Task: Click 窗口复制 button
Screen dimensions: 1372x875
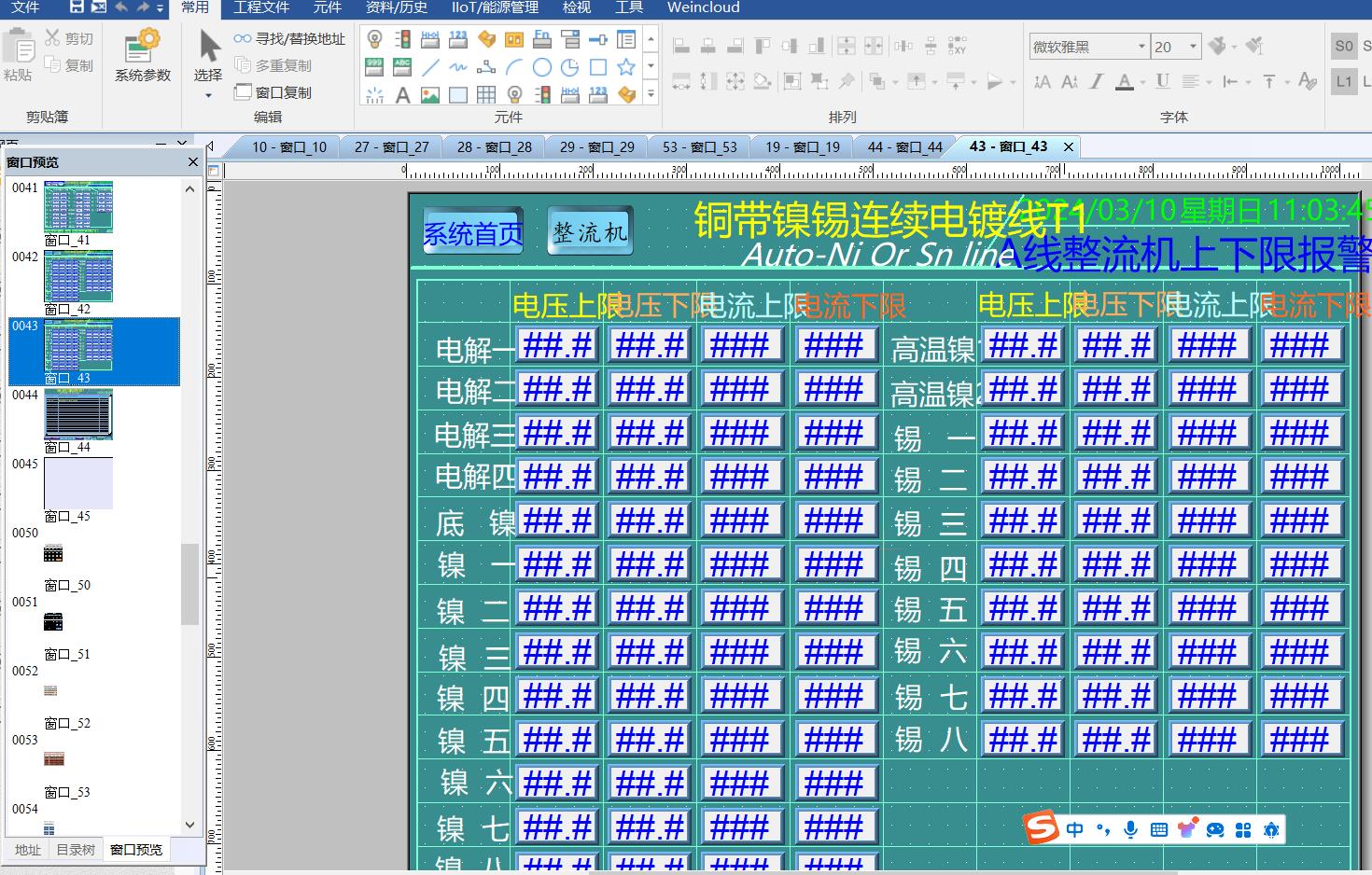Action: pyautogui.click(x=273, y=92)
